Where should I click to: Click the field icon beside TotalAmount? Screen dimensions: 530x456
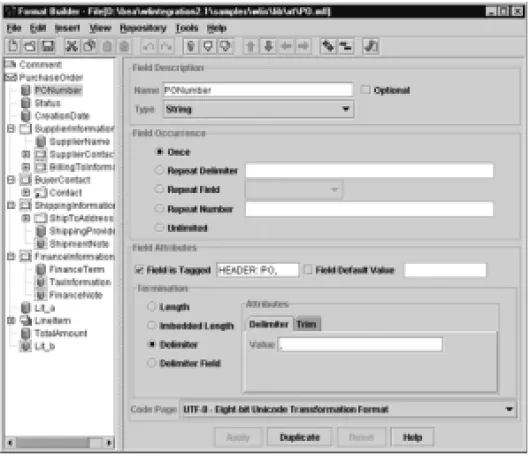tap(26, 333)
